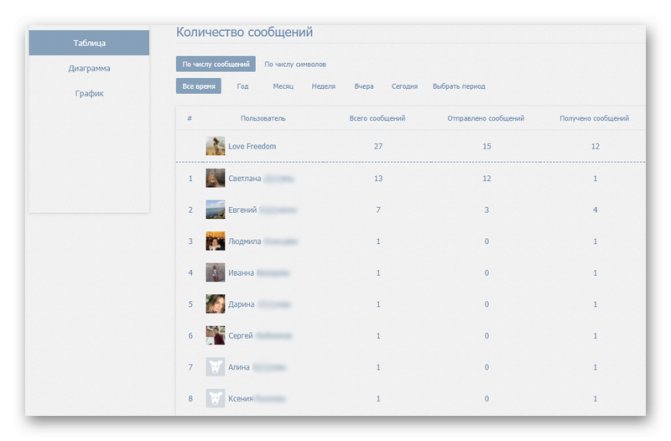The image size is (671, 441).
Task: Sort by Всего сообщений column header
Action: click(x=377, y=118)
